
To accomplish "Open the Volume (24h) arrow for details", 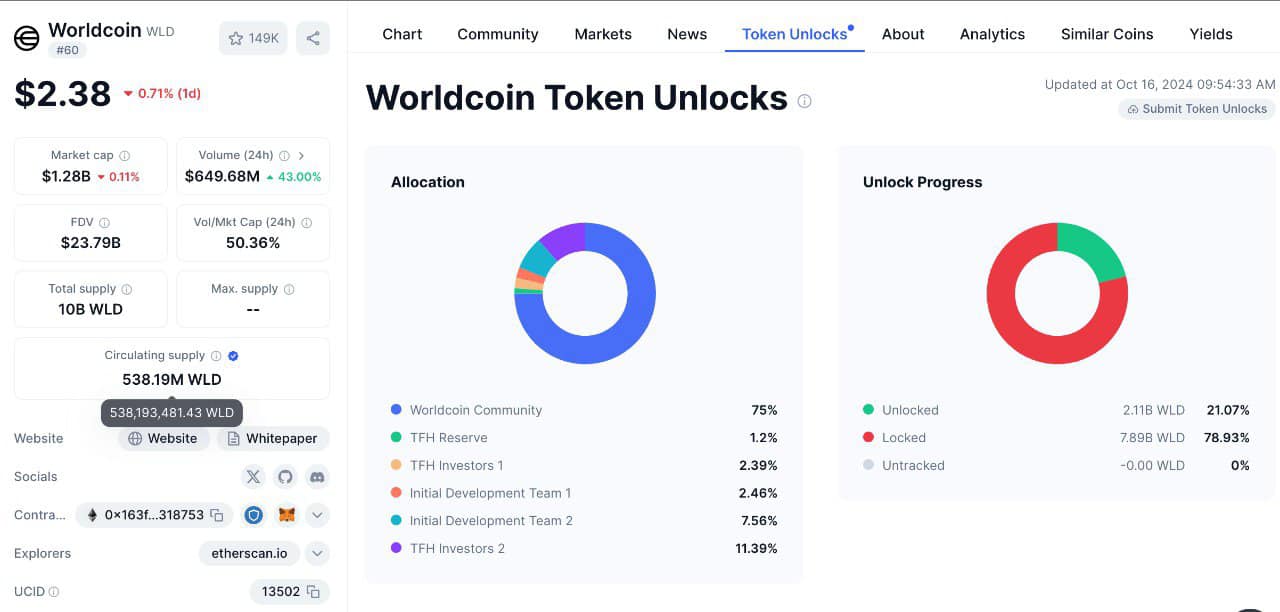I will [303, 155].
